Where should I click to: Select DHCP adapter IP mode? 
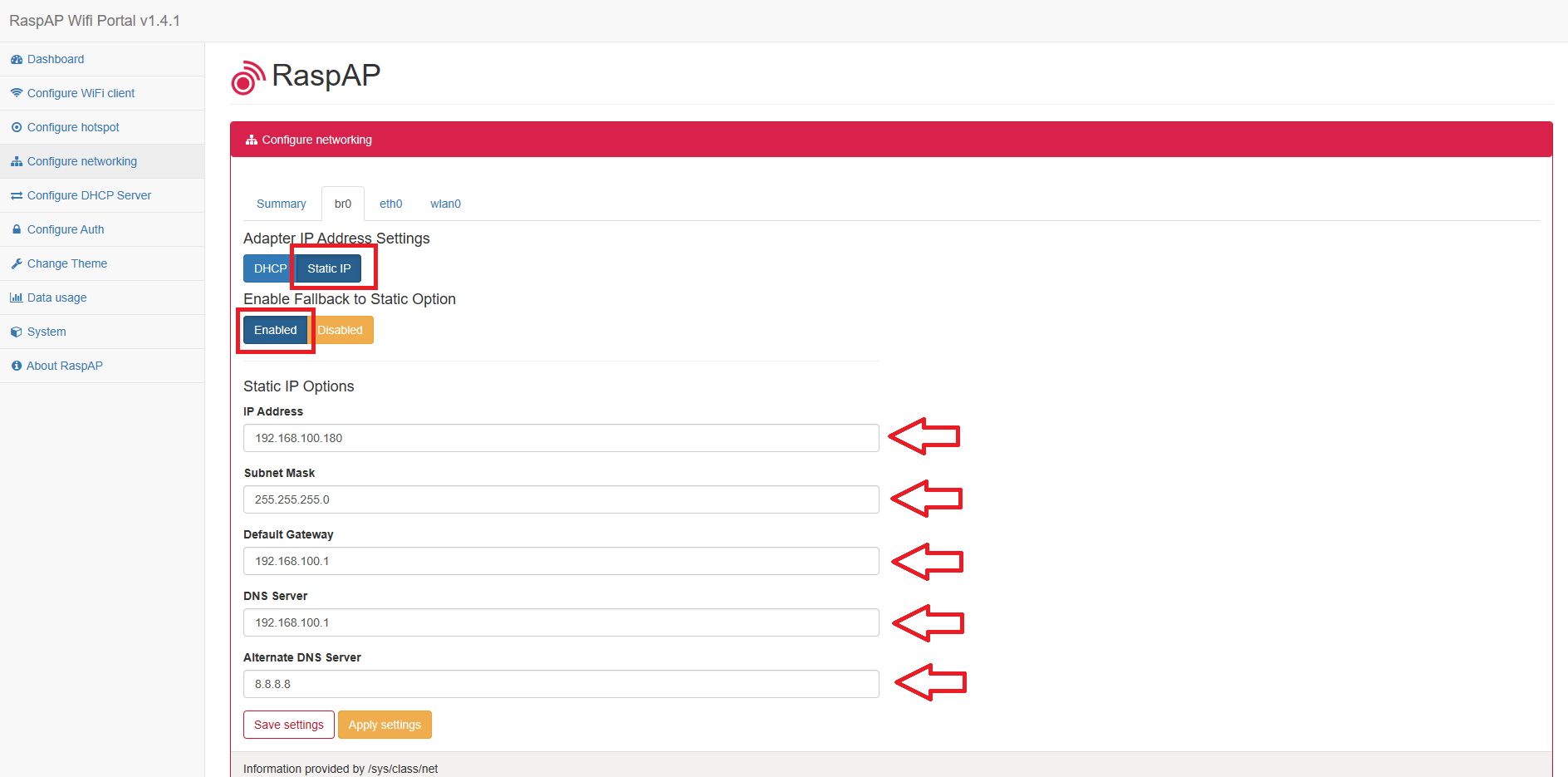[270, 268]
